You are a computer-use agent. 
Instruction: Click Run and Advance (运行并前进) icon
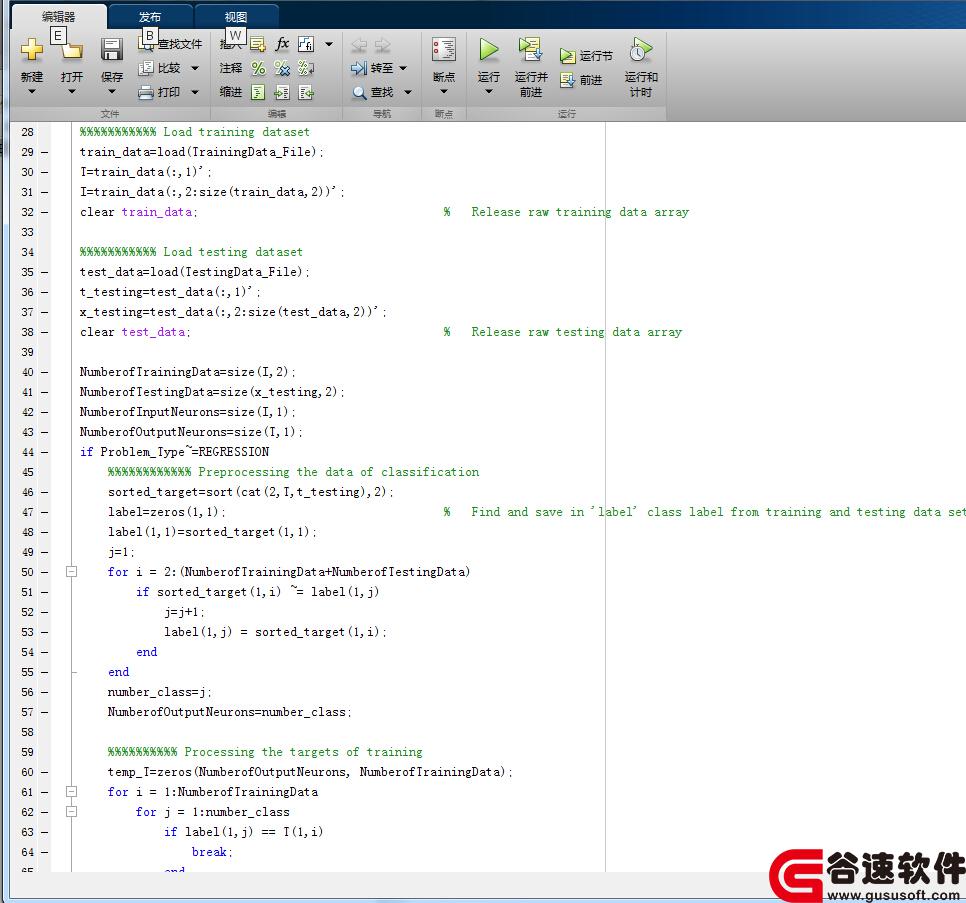pos(530,49)
